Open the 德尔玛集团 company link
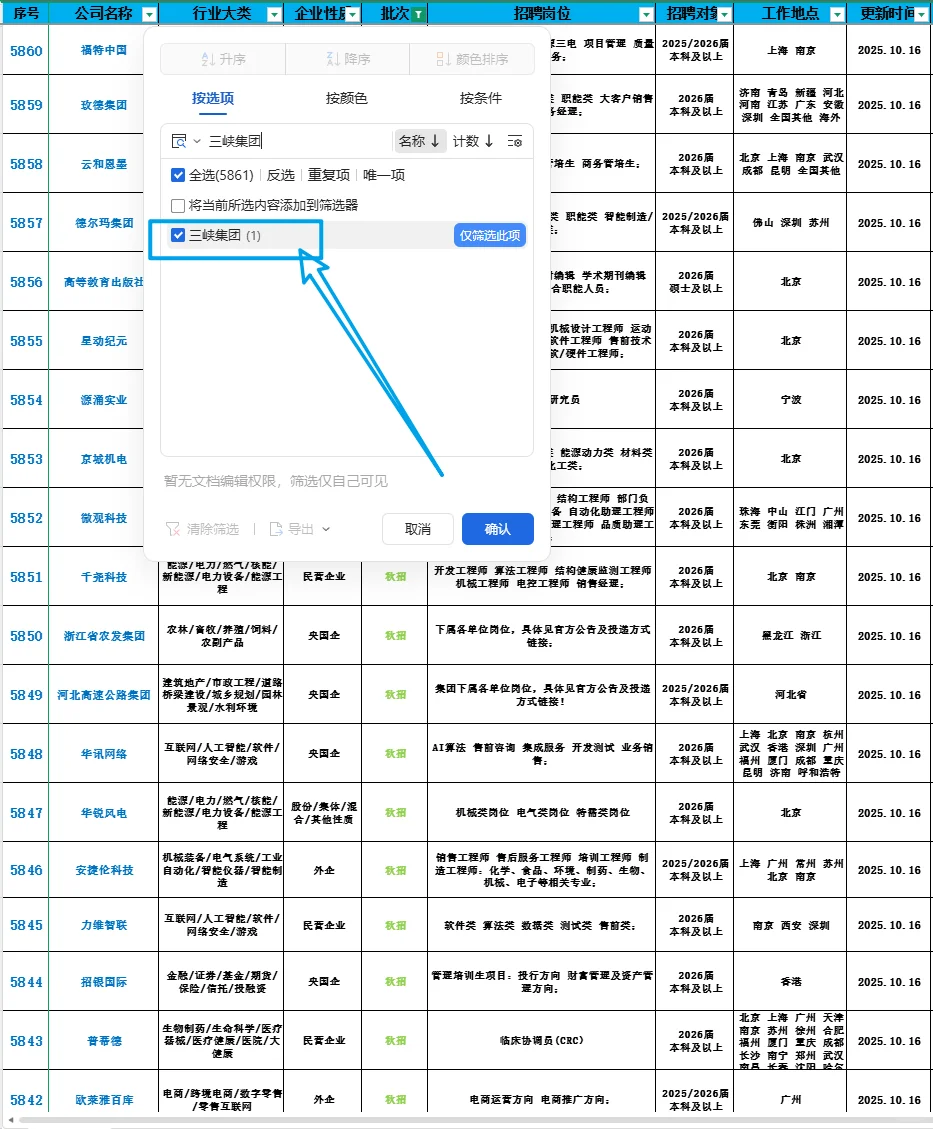The width and height of the screenshot is (933, 1129). tap(104, 223)
